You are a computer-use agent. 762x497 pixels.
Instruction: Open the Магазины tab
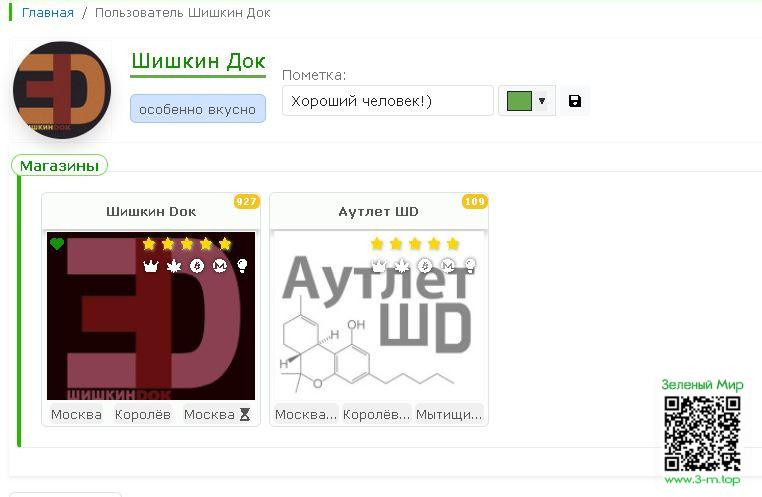(59, 166)
